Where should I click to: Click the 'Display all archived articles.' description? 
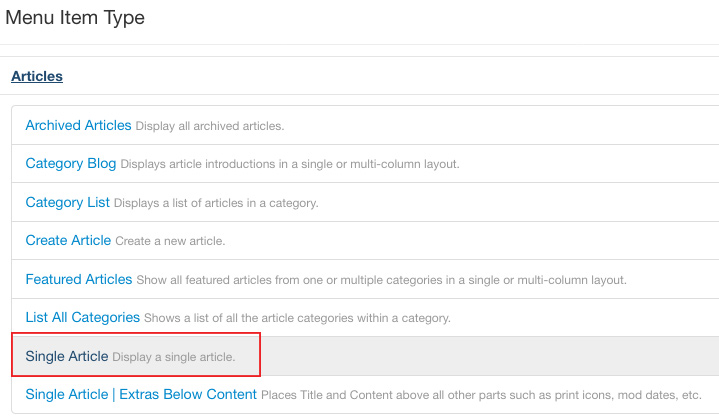210,126
